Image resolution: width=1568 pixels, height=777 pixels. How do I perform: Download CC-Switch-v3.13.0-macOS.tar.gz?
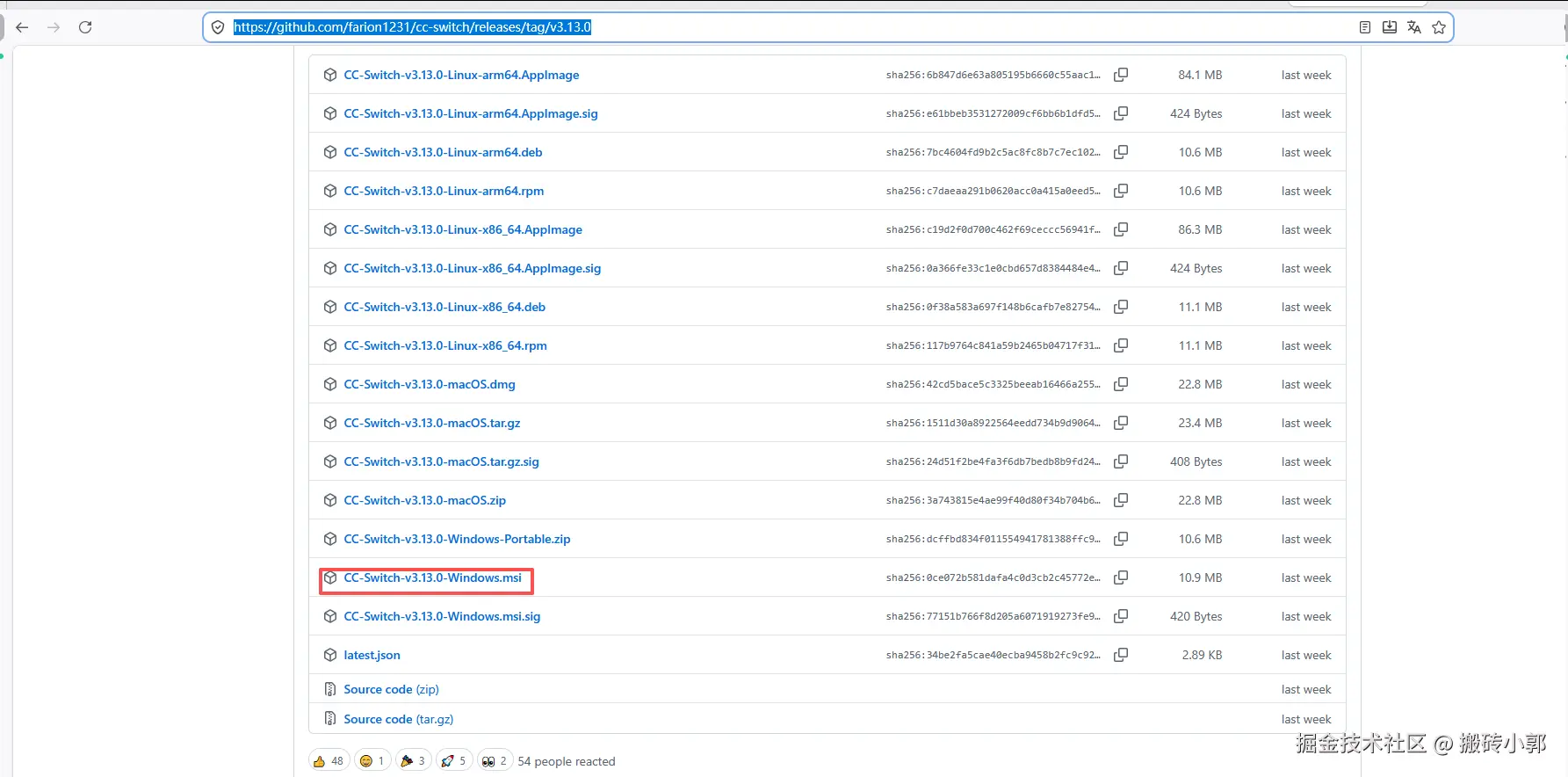pos(432,423)
